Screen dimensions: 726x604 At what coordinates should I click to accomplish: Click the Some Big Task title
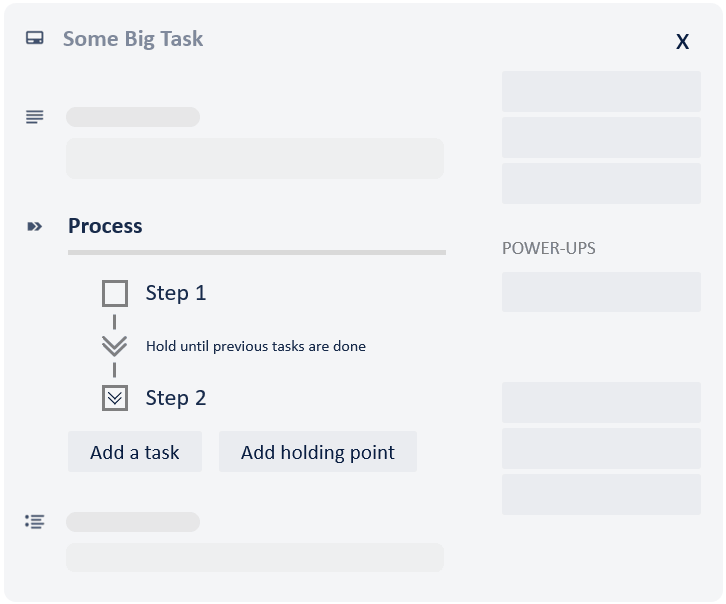(133, 39)
